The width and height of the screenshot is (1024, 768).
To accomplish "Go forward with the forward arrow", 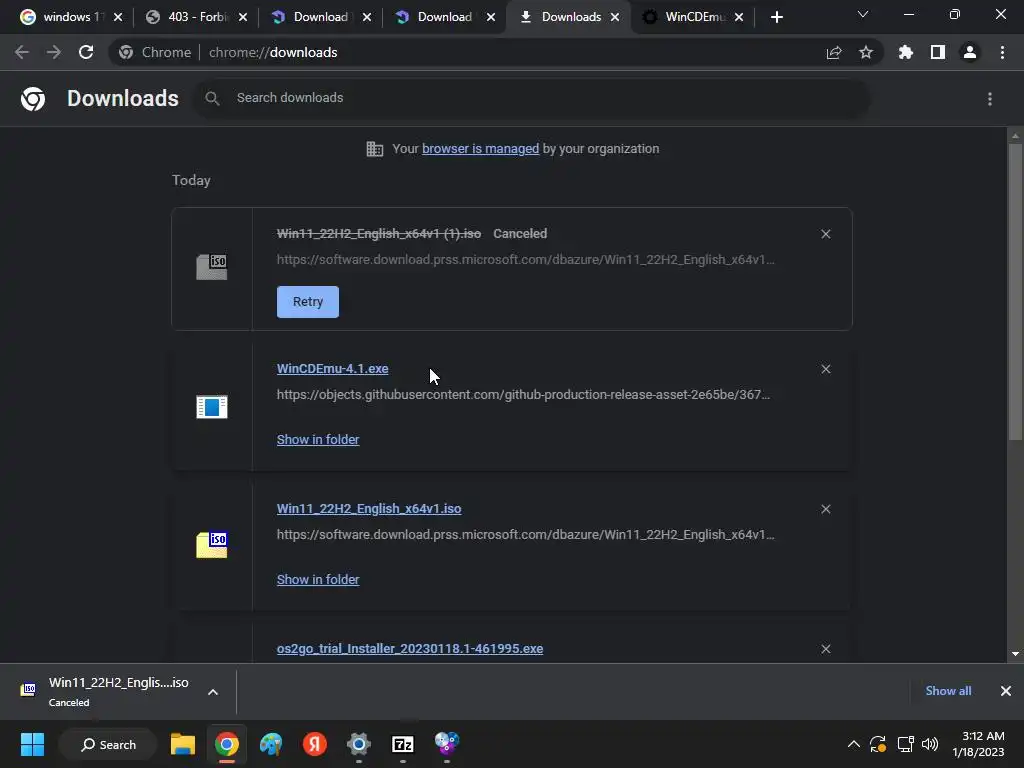I will 54,52.
